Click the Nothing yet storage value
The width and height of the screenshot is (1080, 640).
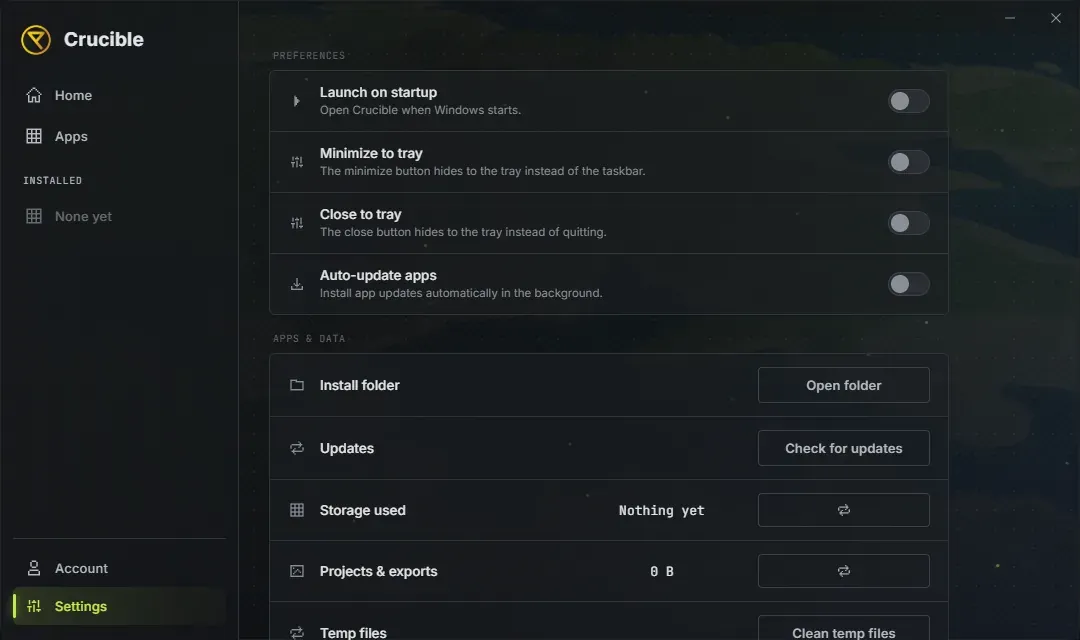[x=661, y=510]
